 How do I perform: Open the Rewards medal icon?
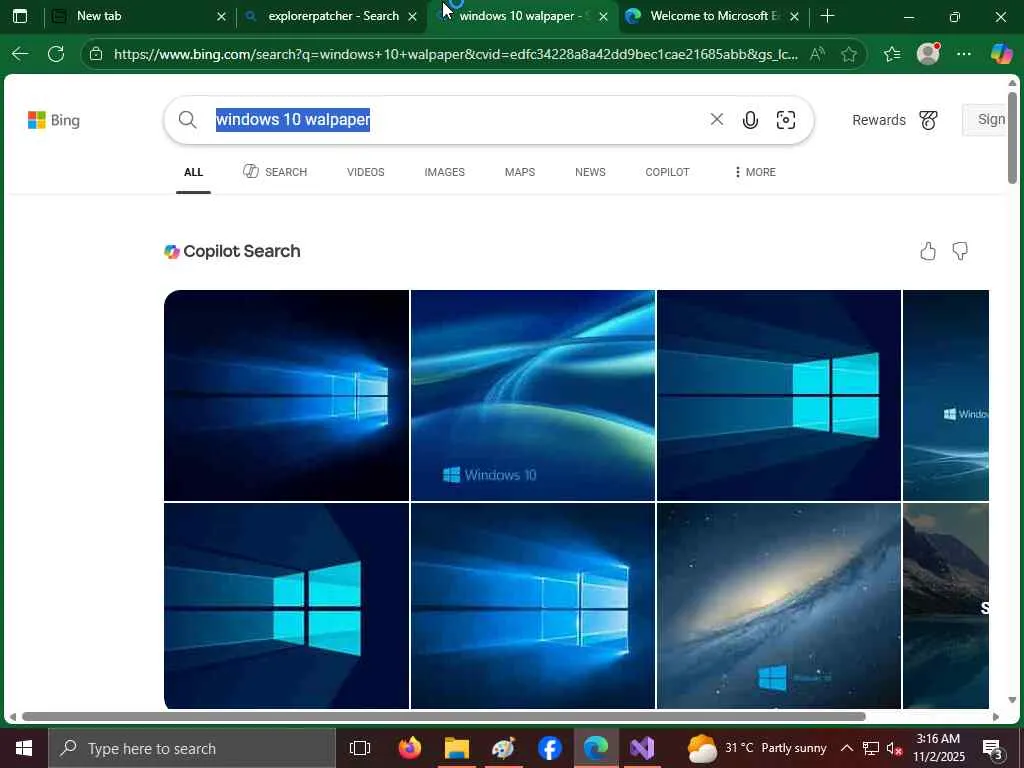[x=928, y=120]
